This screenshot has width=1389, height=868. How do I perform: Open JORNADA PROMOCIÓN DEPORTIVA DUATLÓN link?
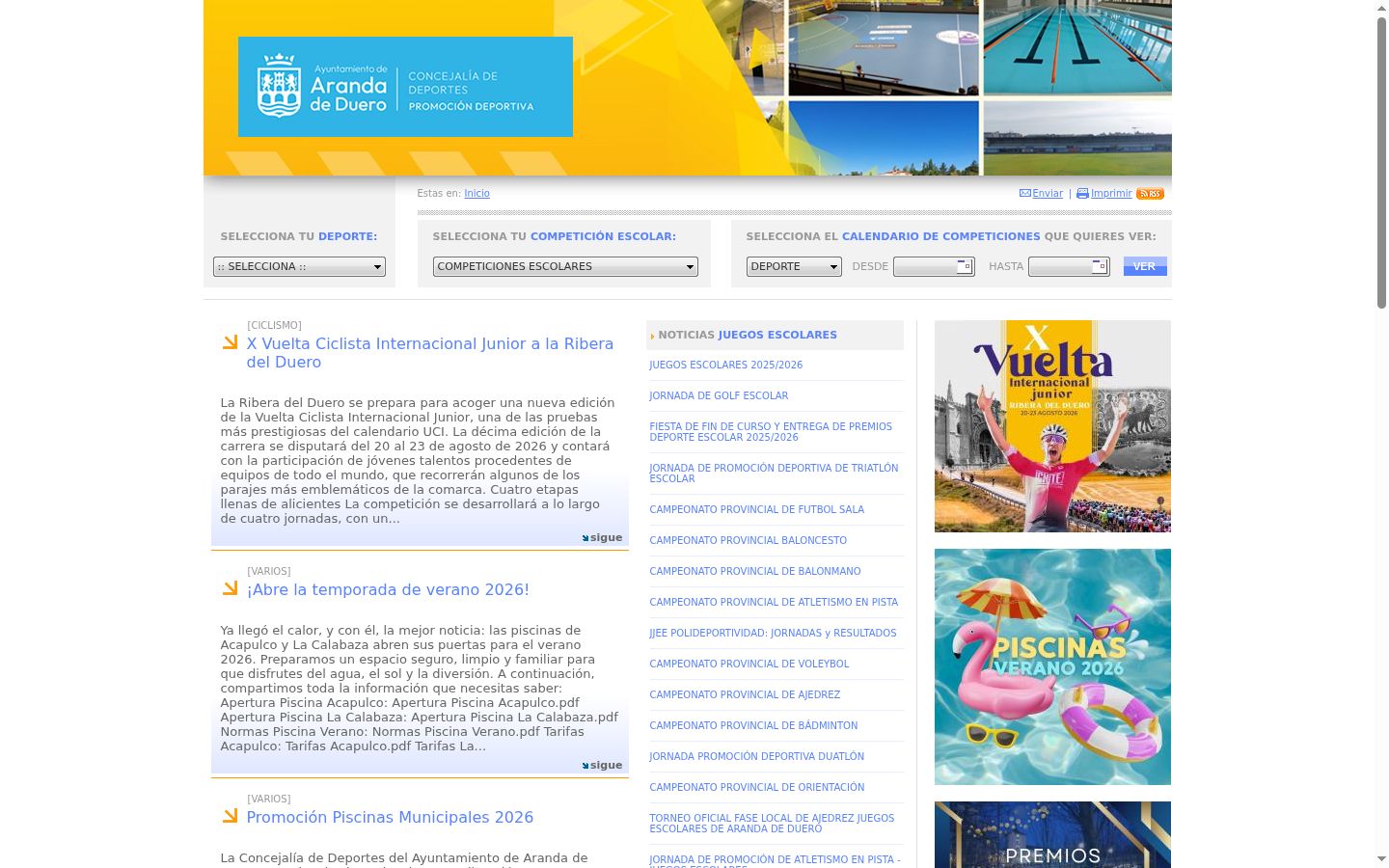756,757
